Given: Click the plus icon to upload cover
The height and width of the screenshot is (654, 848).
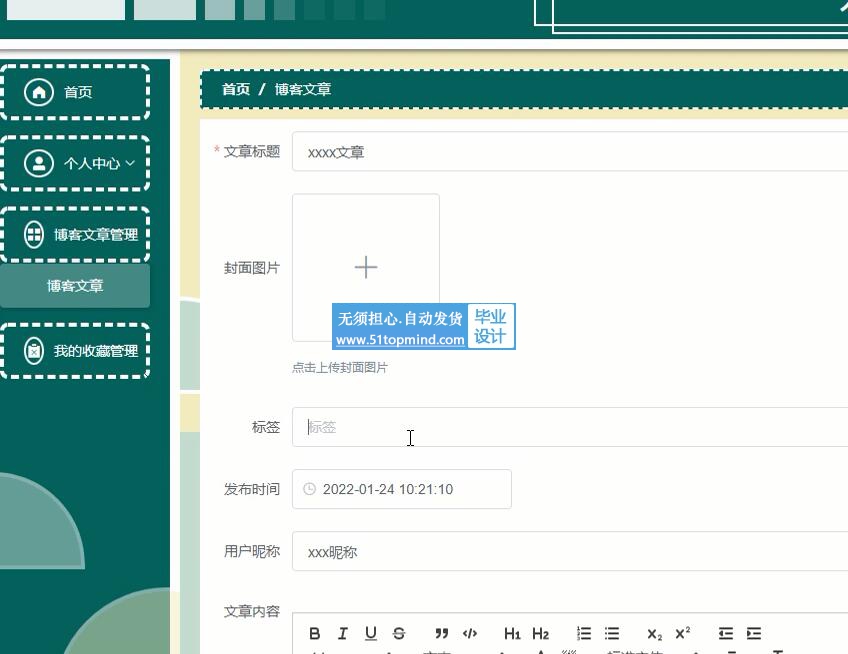Looking at the screenshot, I should 366,267.
